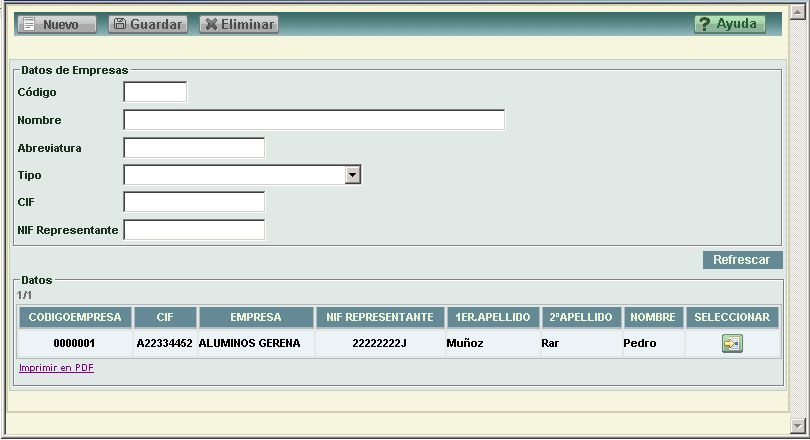Viewport: 810px width, 440px height.
Task: Click the NIF Representante input field
Action: pyautogui.click(x=194, y=230)
